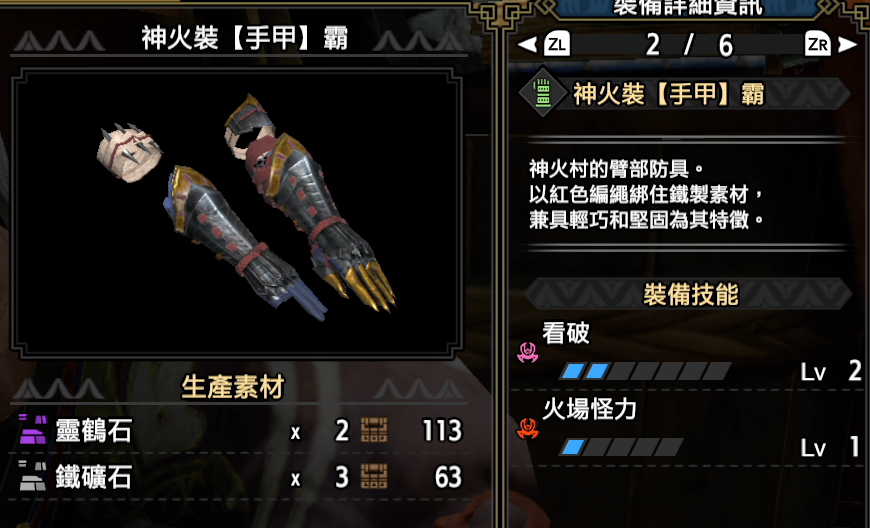Image resolution: width=870 pixels, height=528 pixels.
Task: Click item box icon next to 113
Action: [x=375, y=430]
